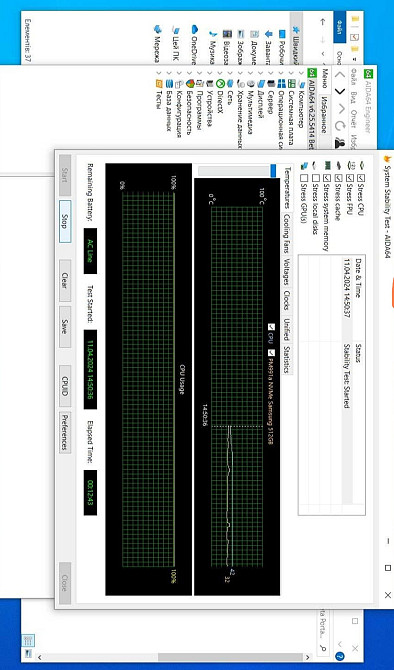This screenshot has height=670, width=394.
Task: Open Цей ПК icon in Explorer sidebar
Action: 176,29
